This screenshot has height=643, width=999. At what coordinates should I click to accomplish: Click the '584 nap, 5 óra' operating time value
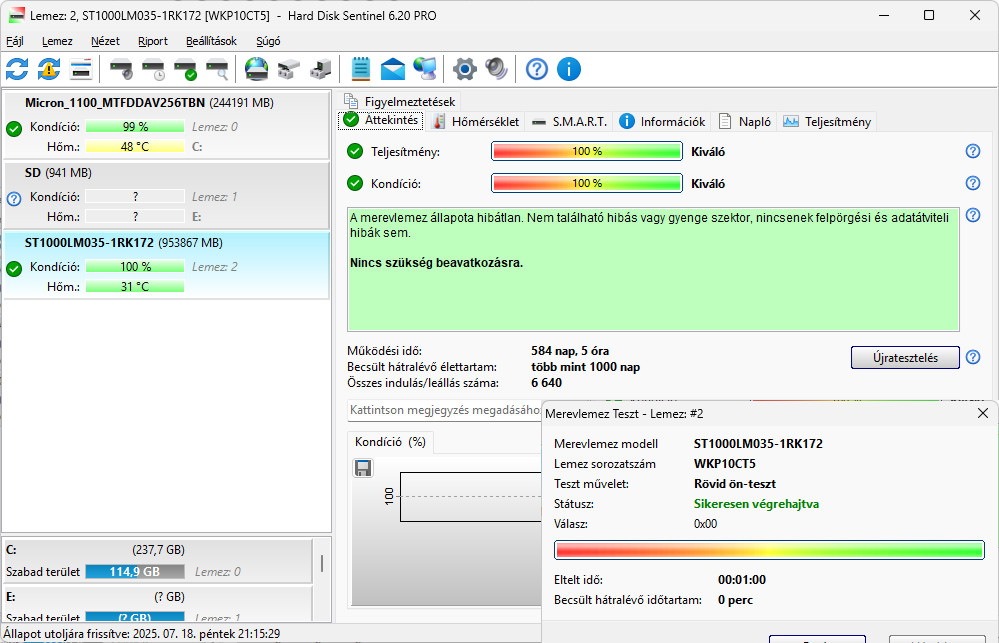tap(570, 351)
